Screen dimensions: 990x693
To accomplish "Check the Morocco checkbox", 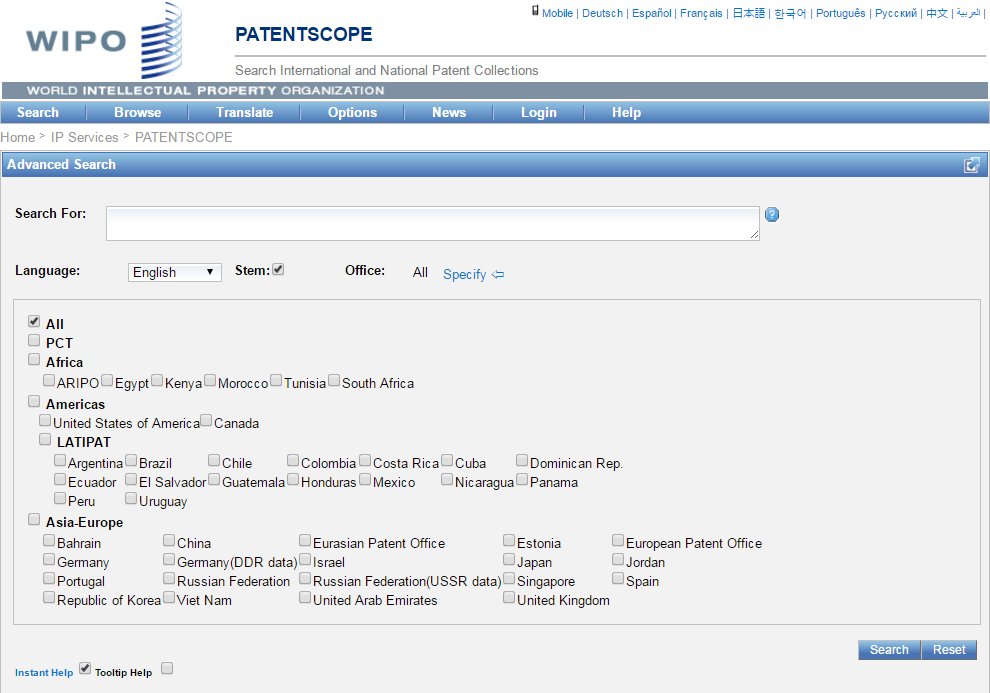I will (210, 380).
